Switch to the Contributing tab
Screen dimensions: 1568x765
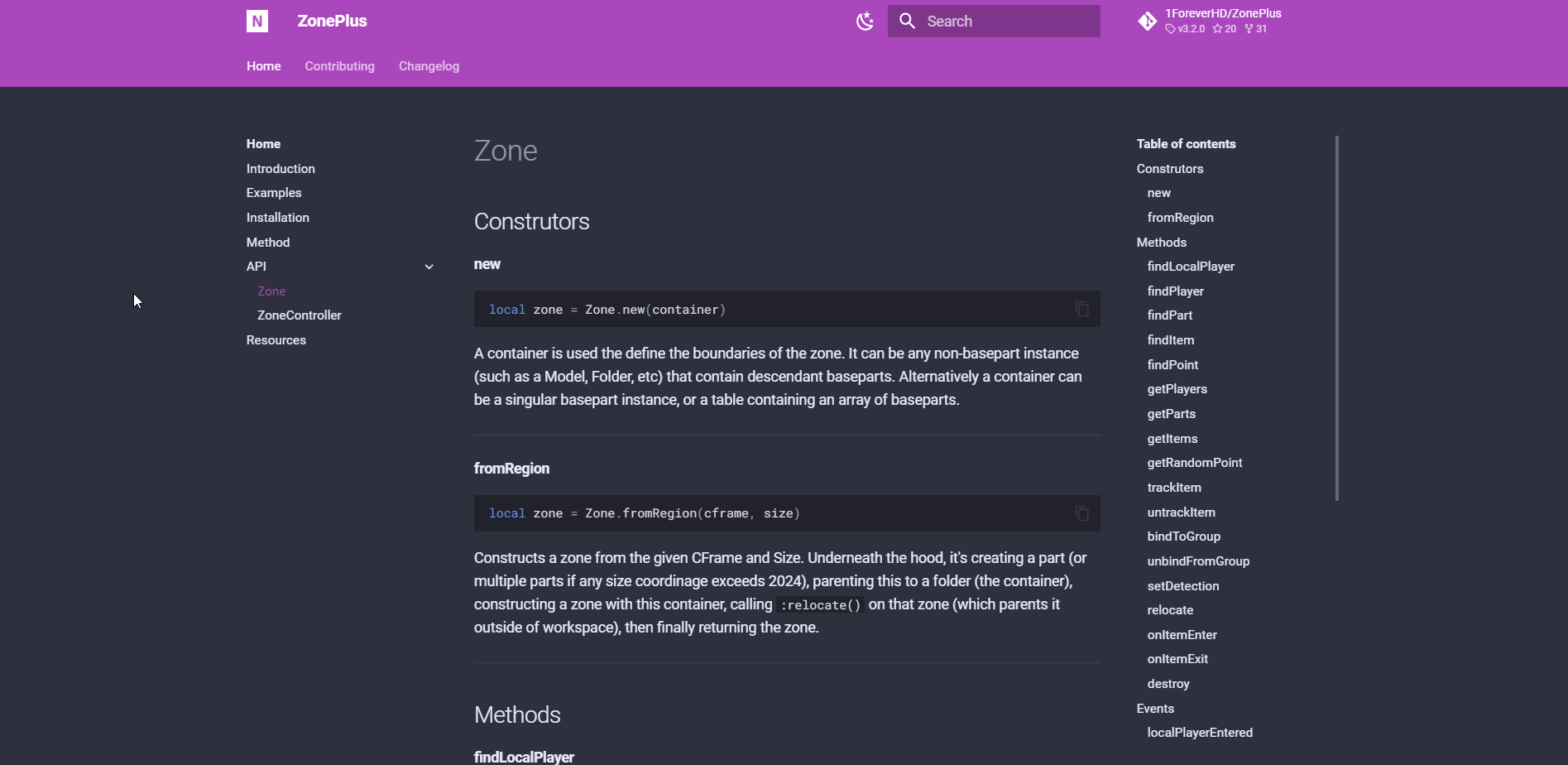[x=339, y=66]
